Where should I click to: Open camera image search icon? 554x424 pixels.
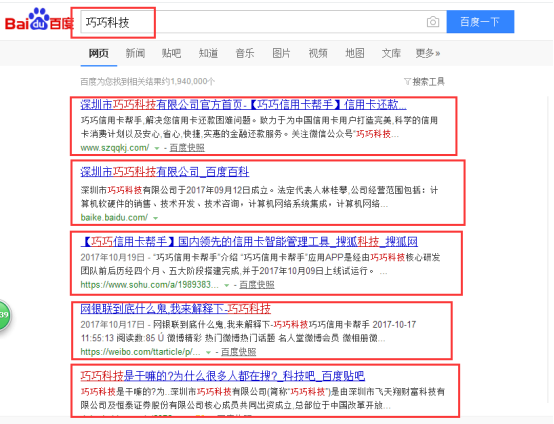click(433, 22)
